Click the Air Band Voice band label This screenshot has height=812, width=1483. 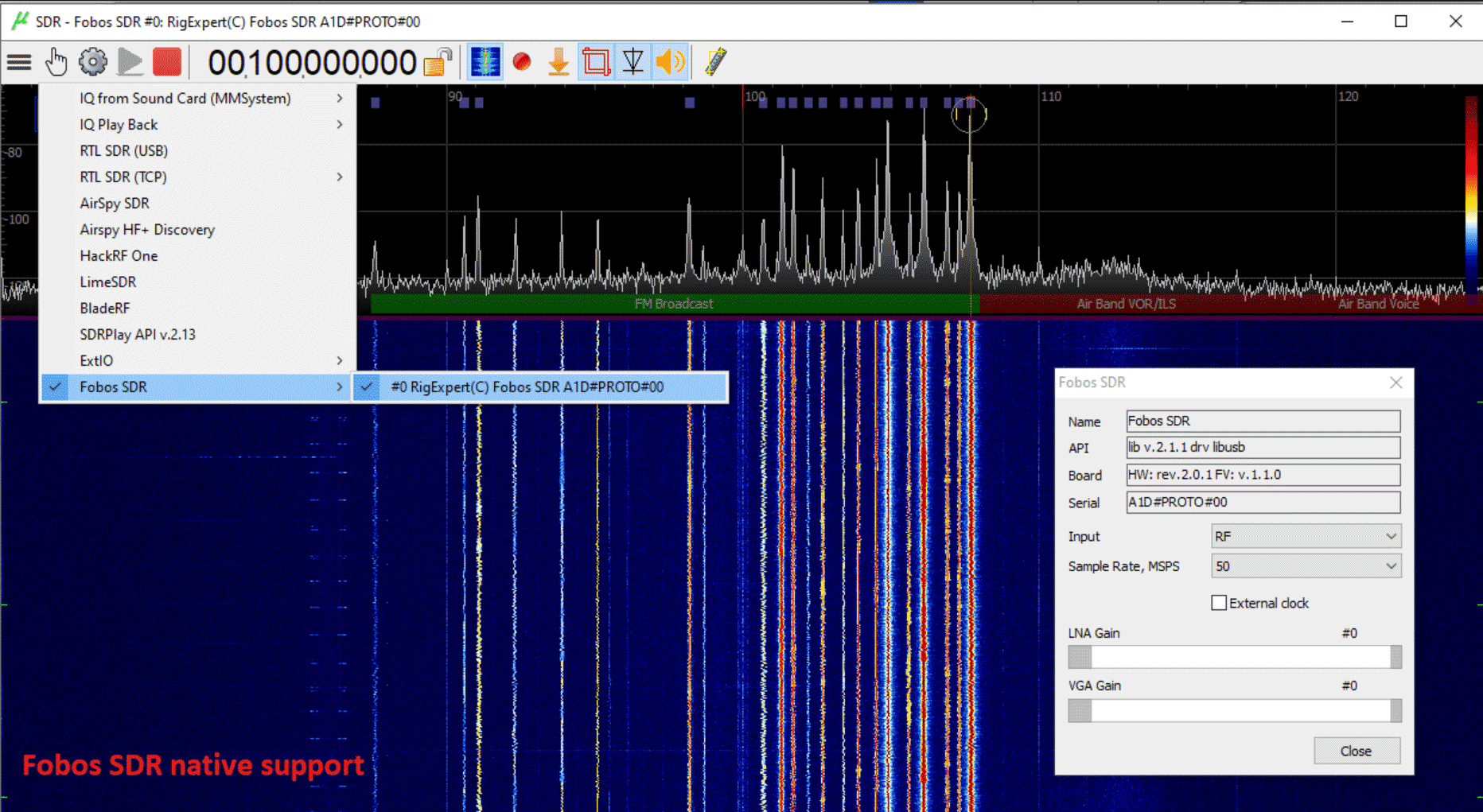[x=1378, y=304]
